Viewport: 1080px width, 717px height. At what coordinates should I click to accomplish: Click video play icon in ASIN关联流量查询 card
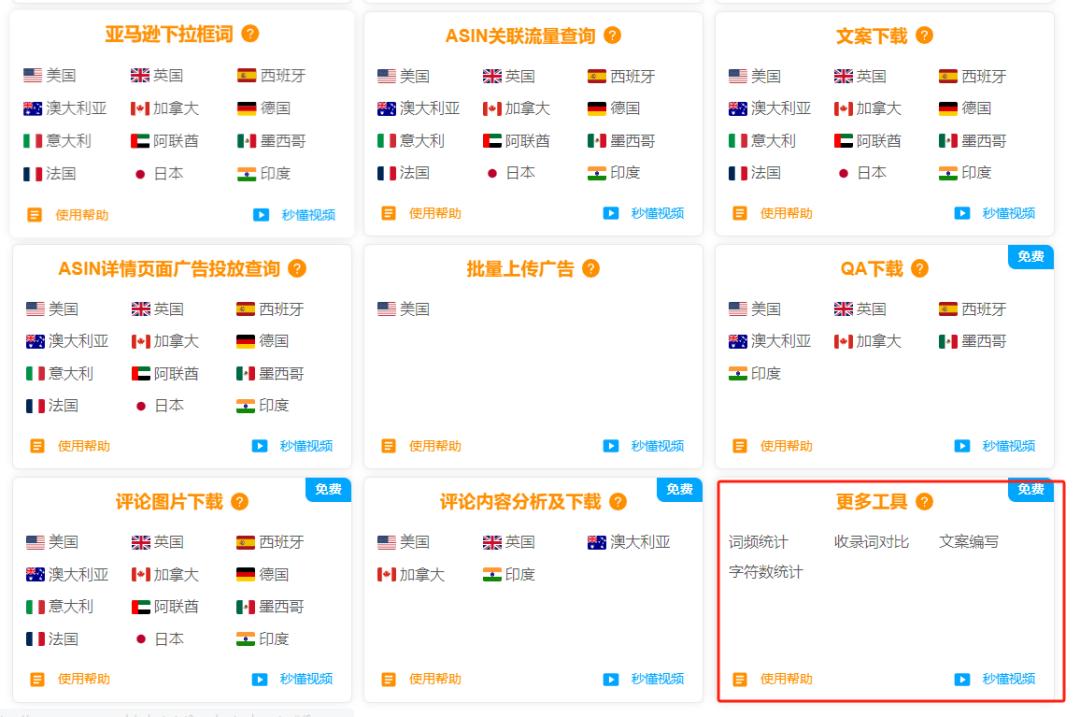point(611,214)
